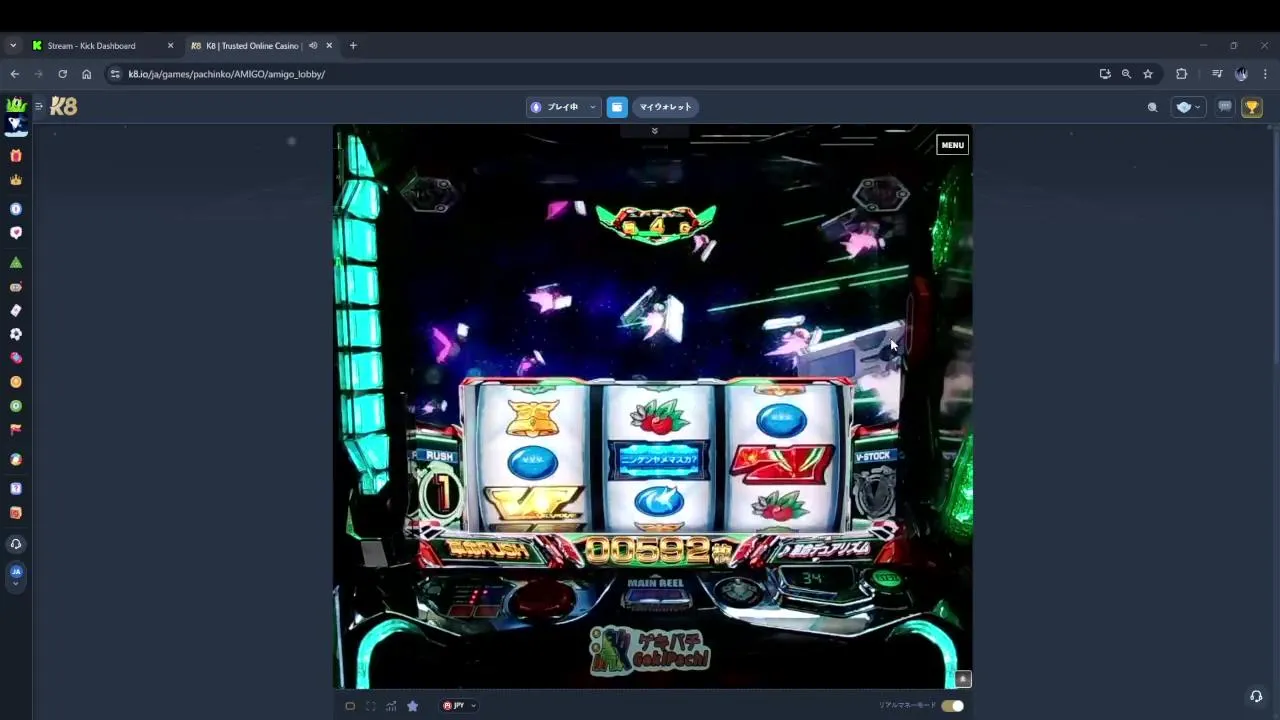The height and width of the screenshot is (720, 1280).
Task: Open the soccer ball sports icon in sidebar
Action: pyautogui.click(x=15, y=334)
